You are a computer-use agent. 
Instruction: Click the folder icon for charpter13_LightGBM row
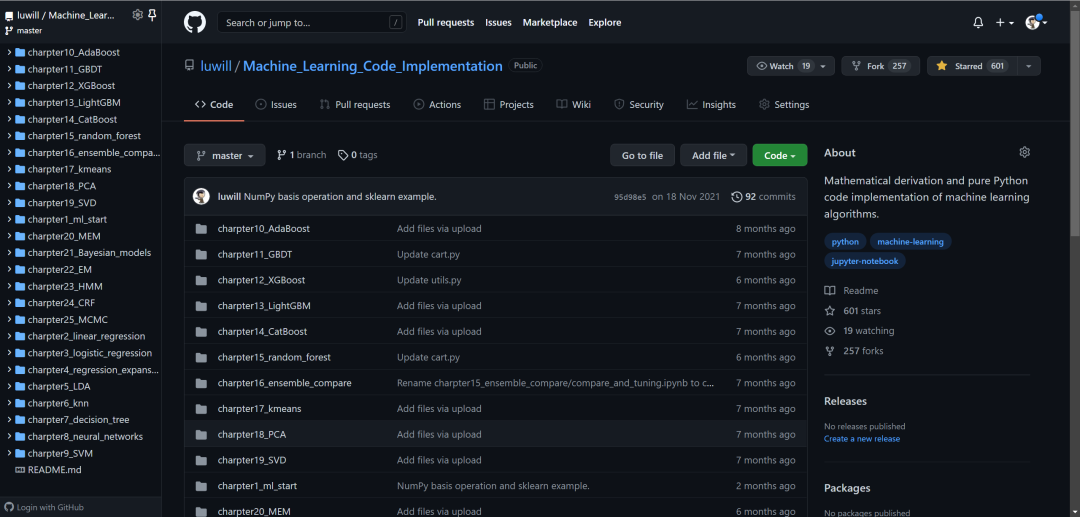click(x=201, y=306)
